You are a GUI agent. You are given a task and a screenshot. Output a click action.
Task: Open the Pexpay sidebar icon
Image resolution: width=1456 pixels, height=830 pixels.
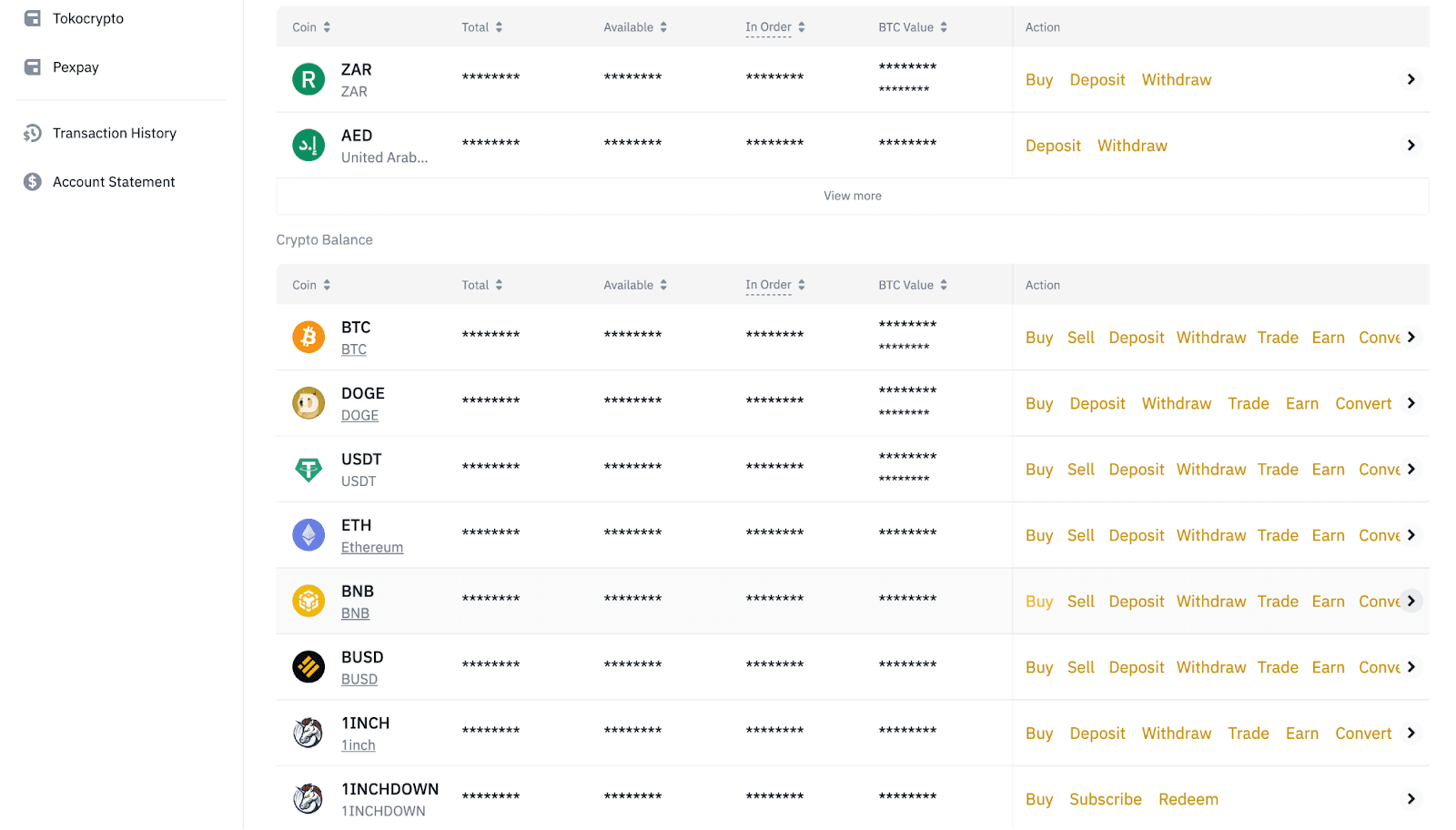[33, 67]
